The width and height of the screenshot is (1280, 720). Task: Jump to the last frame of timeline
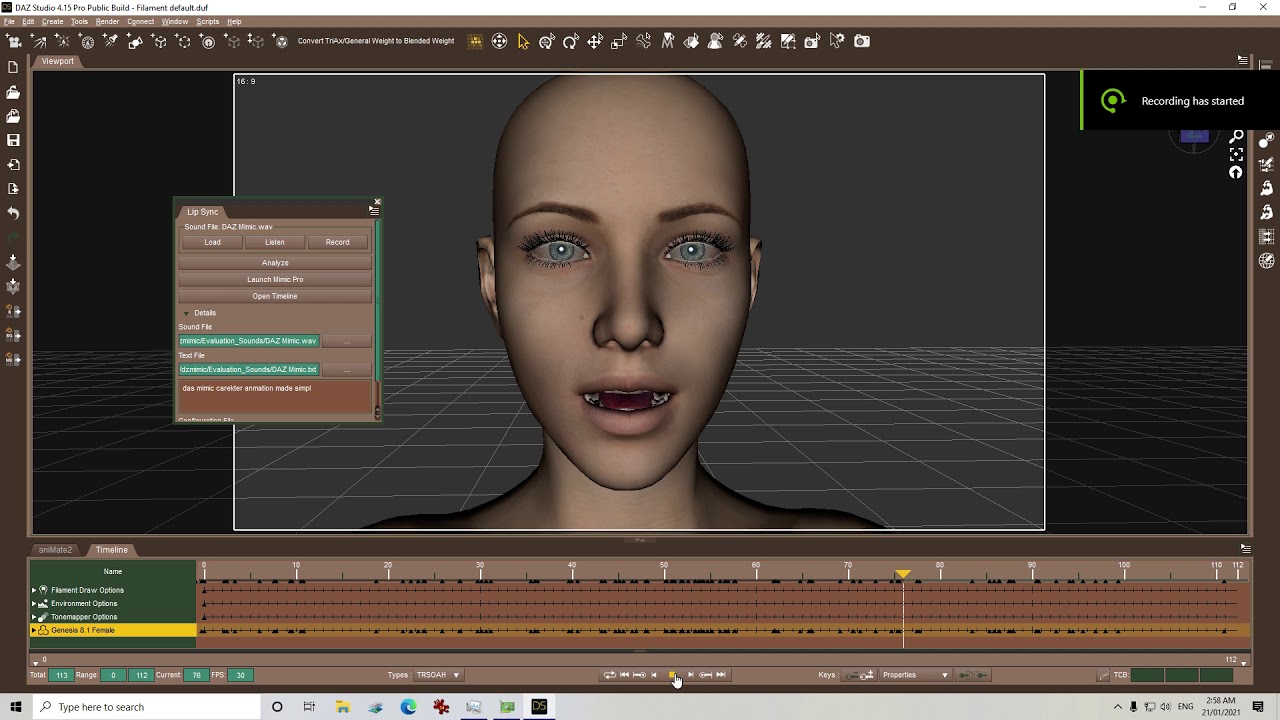coord(721,675)
